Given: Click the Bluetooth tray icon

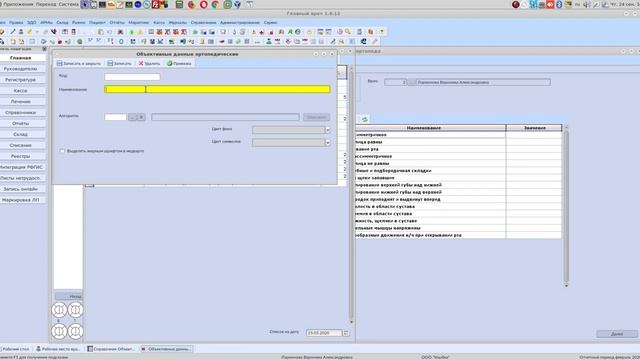Looking at the screenshot, I should click(559, 4).
